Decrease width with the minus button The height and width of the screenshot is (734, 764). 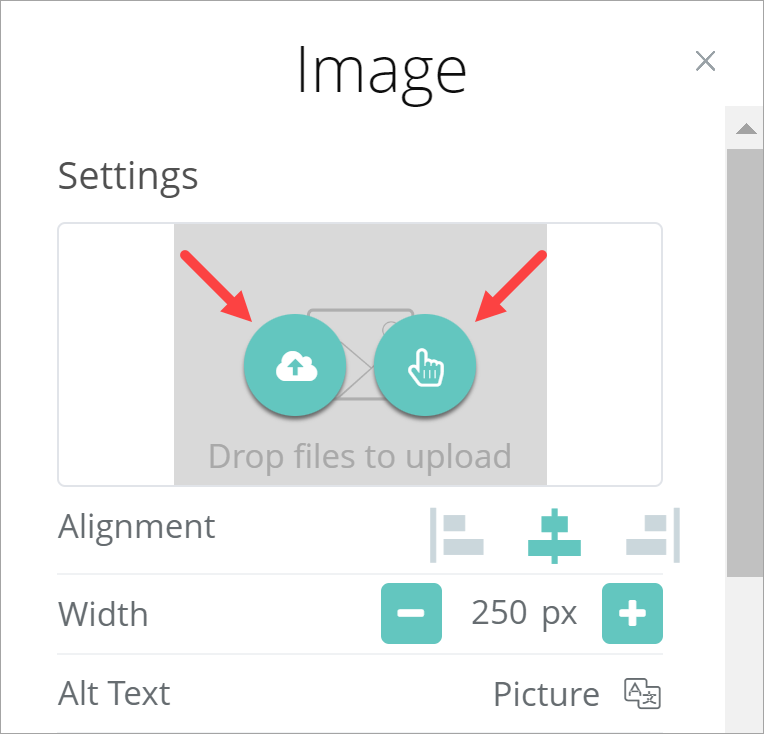coord(411,613)
